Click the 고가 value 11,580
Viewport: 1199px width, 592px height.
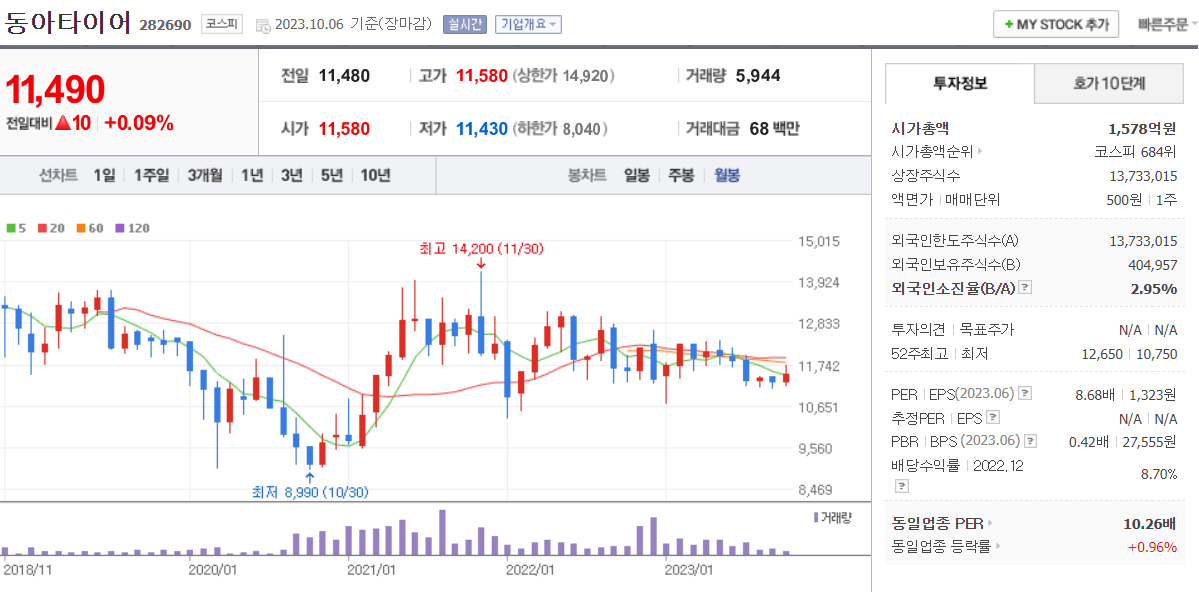coord(482,76)
